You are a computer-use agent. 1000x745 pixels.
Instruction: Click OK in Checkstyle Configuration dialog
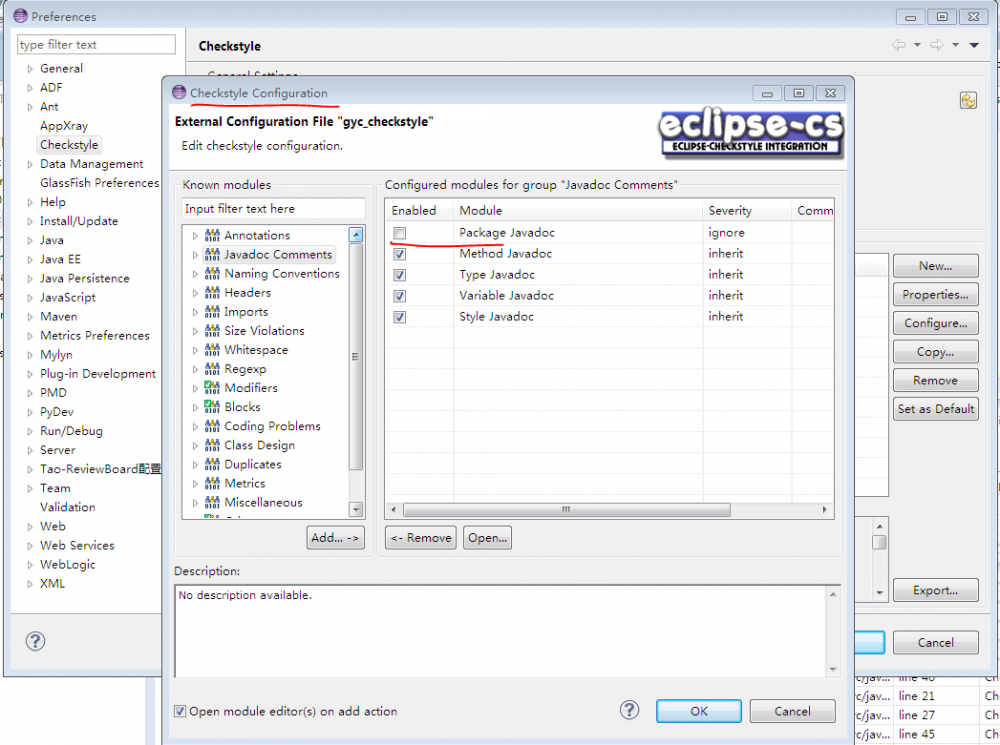pyautogui.click(x=699, y=711)
